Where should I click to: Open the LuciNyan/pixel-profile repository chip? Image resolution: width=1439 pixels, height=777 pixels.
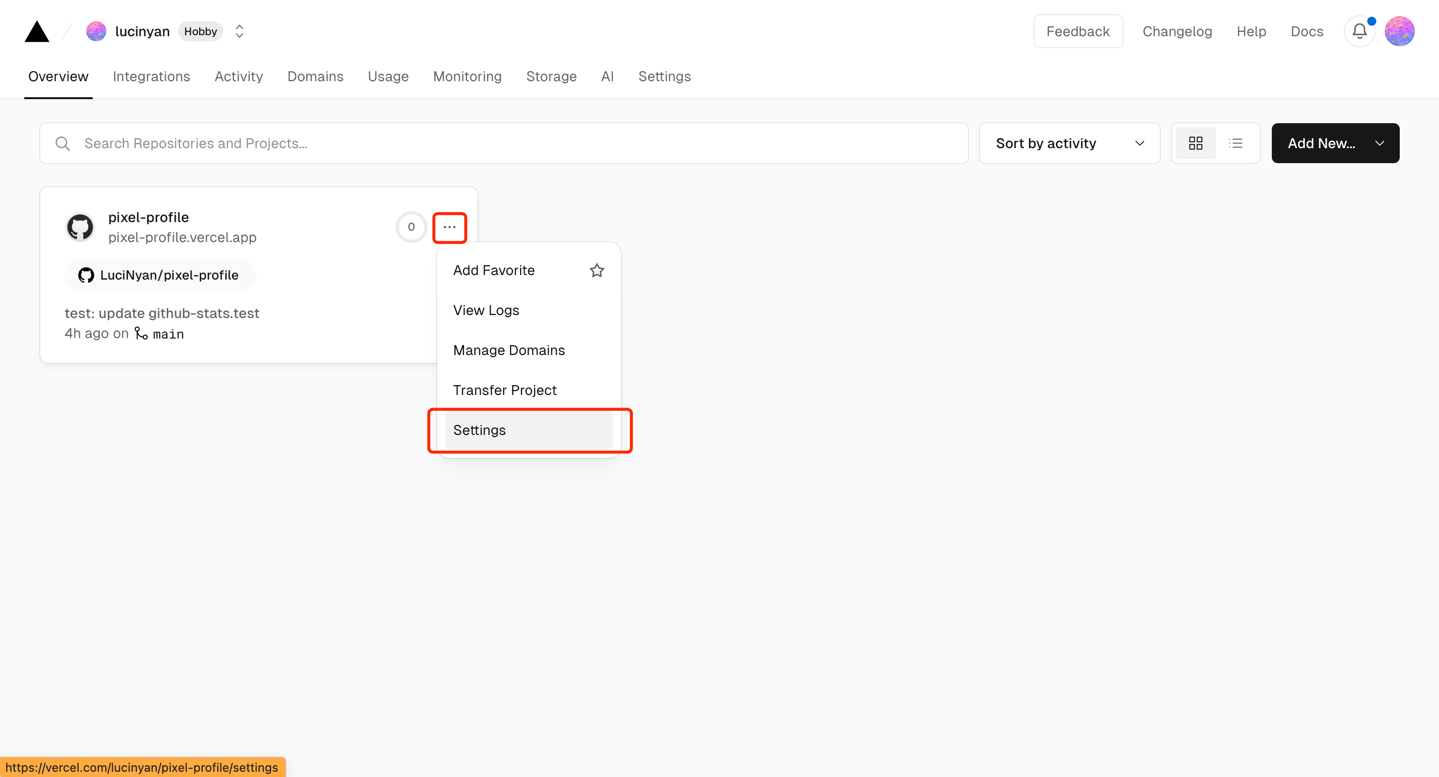160,275
